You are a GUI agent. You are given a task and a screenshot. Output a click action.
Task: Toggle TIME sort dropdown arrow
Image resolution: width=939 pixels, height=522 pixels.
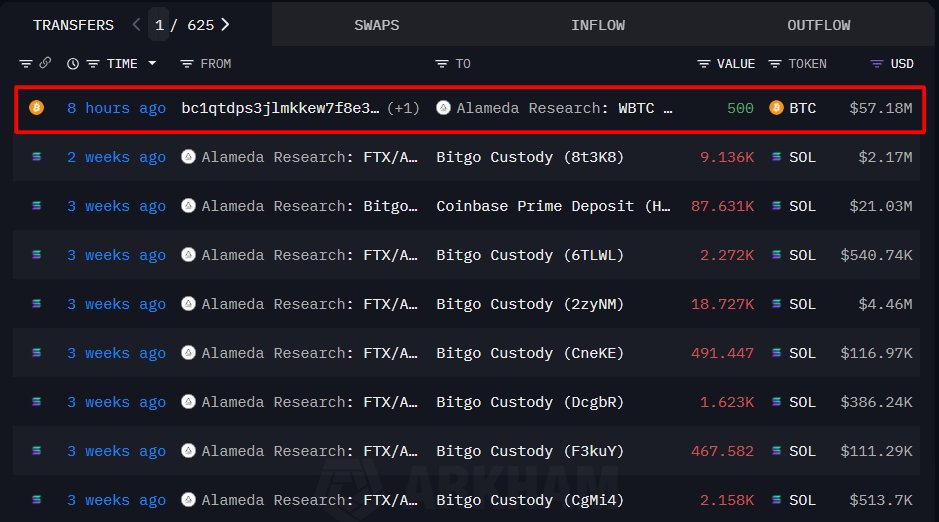click(152, 63)
